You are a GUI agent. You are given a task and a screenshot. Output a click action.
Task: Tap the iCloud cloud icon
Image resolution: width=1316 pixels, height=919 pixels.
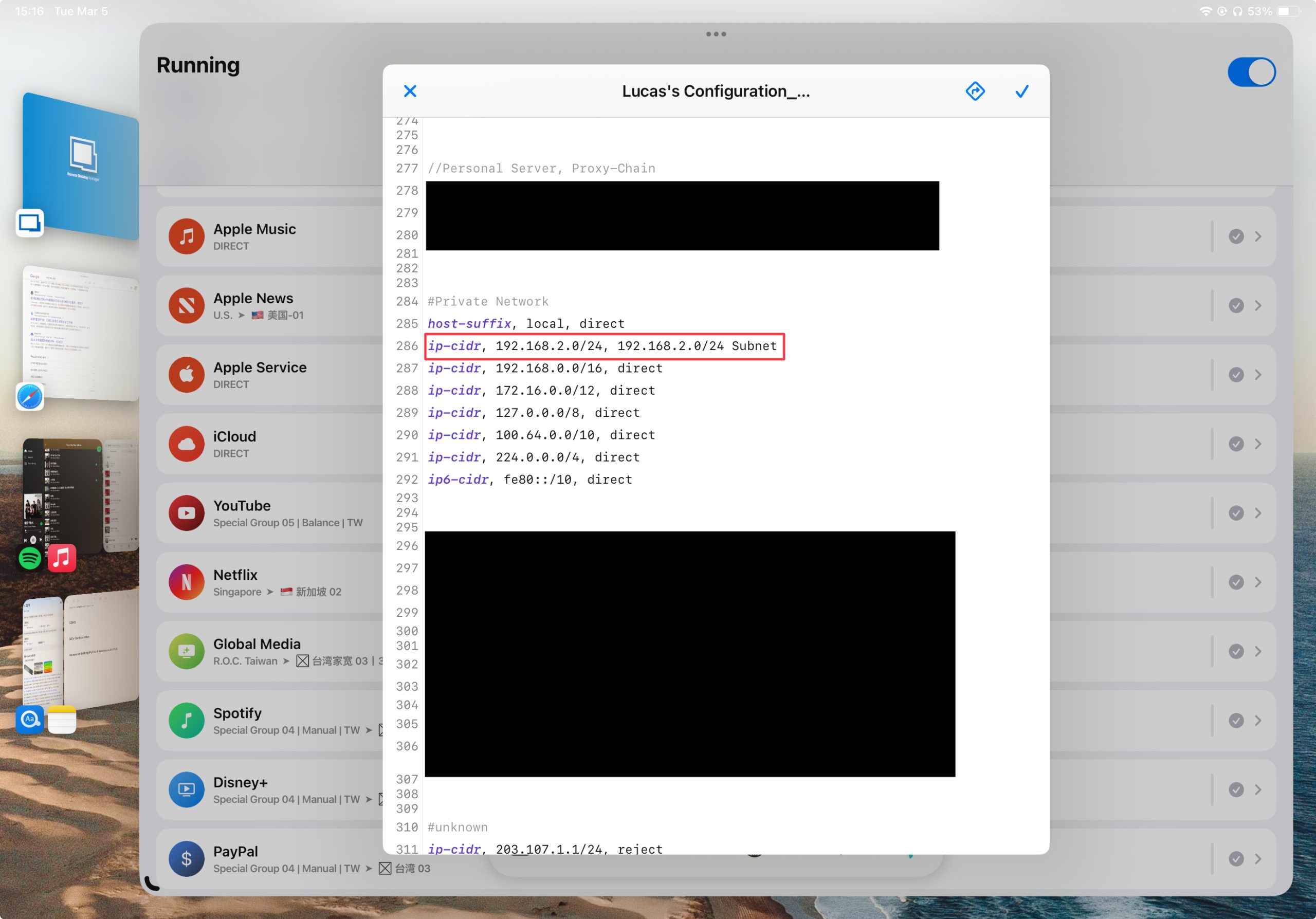tap(186, 444)
